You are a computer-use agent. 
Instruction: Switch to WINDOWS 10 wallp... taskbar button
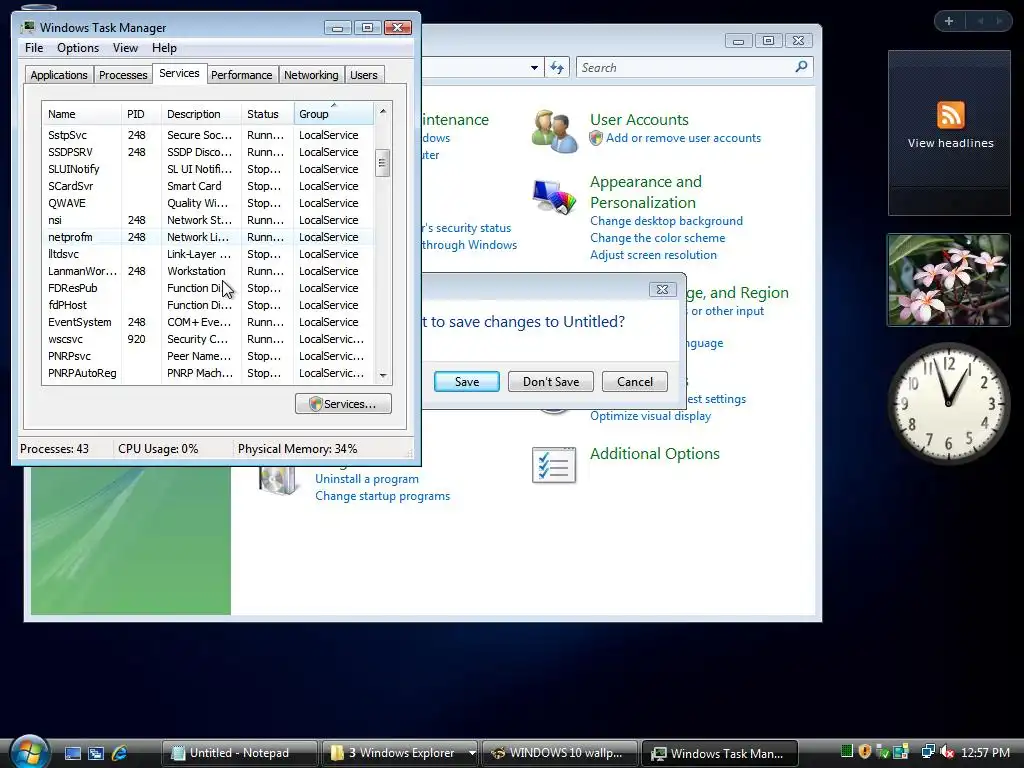tap(560, 753)
